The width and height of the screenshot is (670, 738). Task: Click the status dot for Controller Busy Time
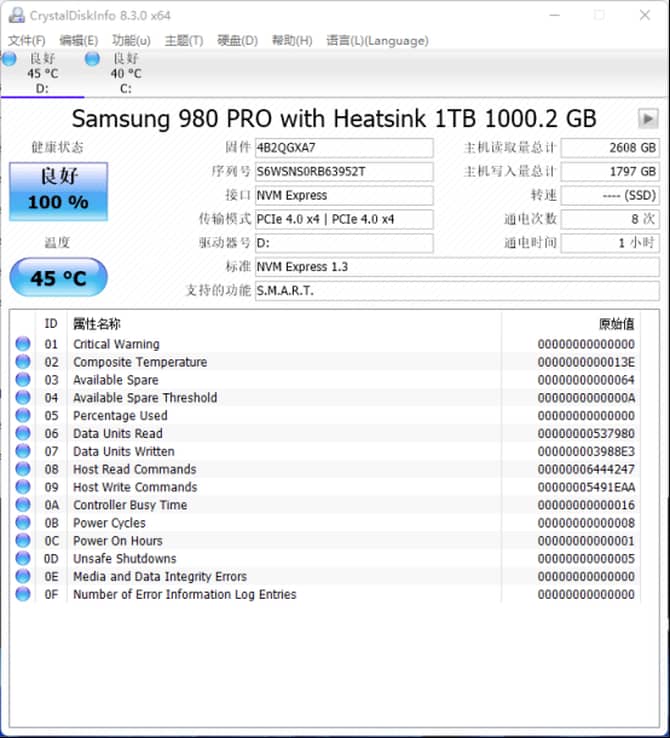pos(23,505)
